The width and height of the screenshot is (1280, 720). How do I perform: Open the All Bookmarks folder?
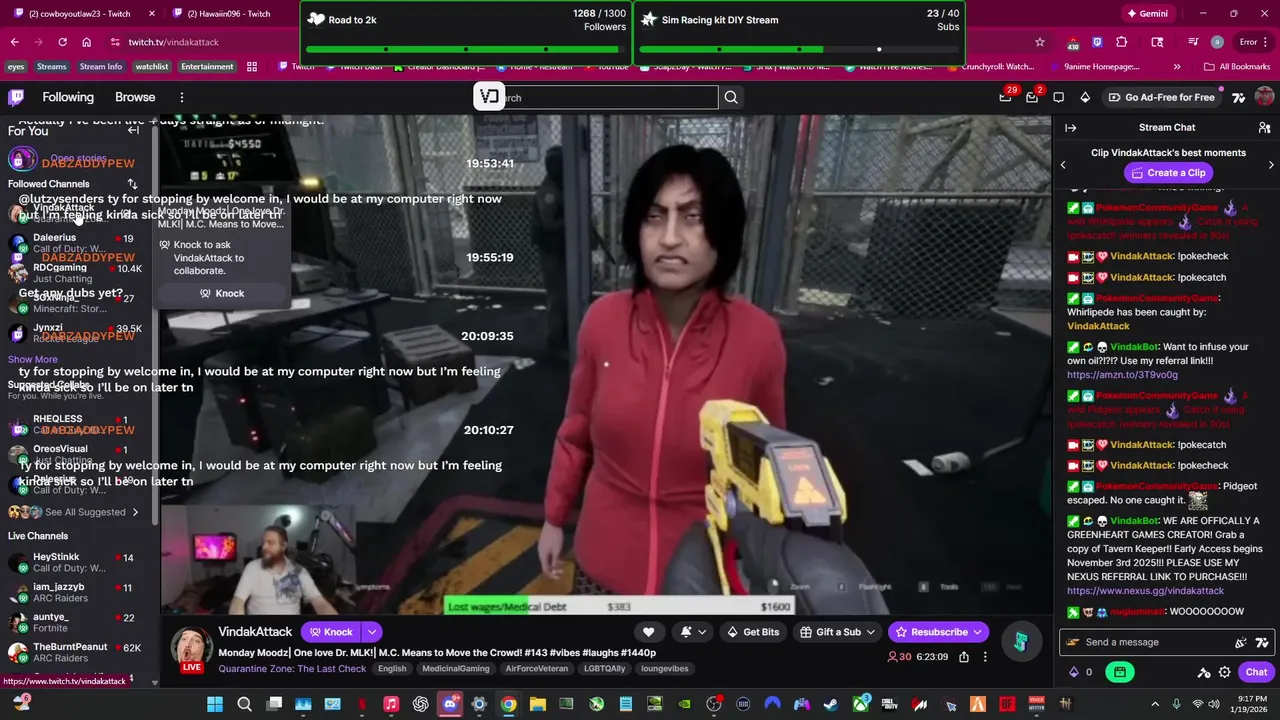(x=1238, y=67)
